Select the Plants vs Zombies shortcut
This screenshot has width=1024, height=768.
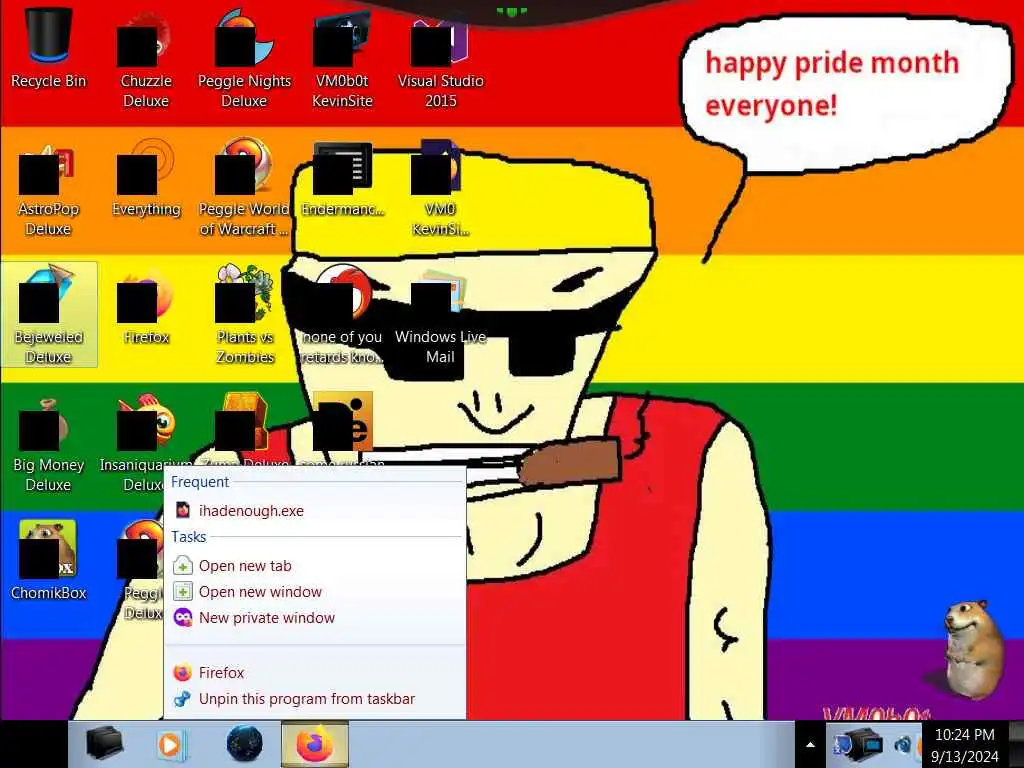pyautogui.click(x=244, y=315)
